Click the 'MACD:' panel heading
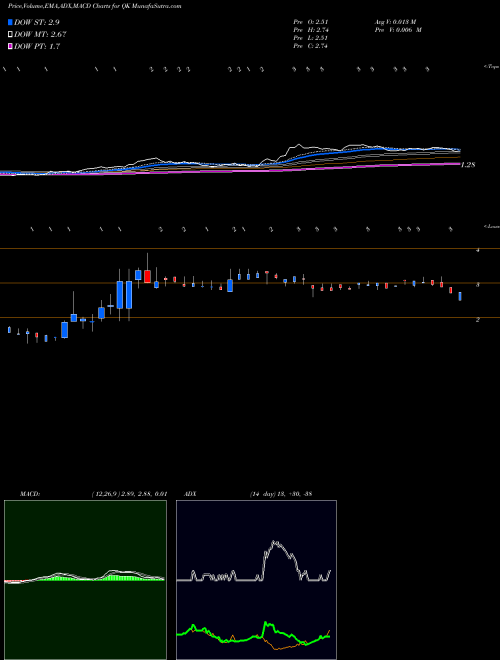Viewport: 500px width, 660px height. [30, 494]
